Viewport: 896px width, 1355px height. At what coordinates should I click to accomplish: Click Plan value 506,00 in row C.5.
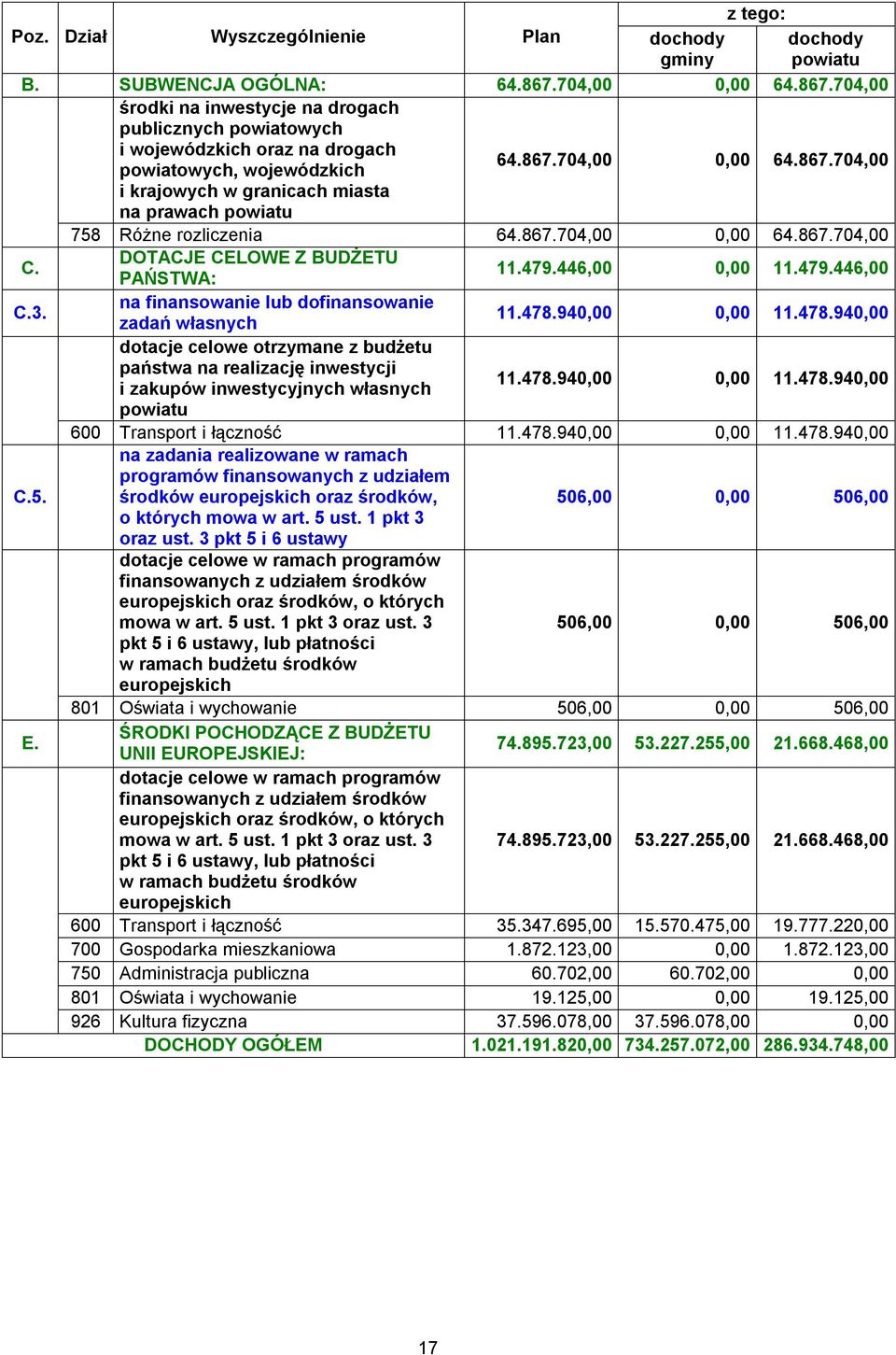point(584,497)
